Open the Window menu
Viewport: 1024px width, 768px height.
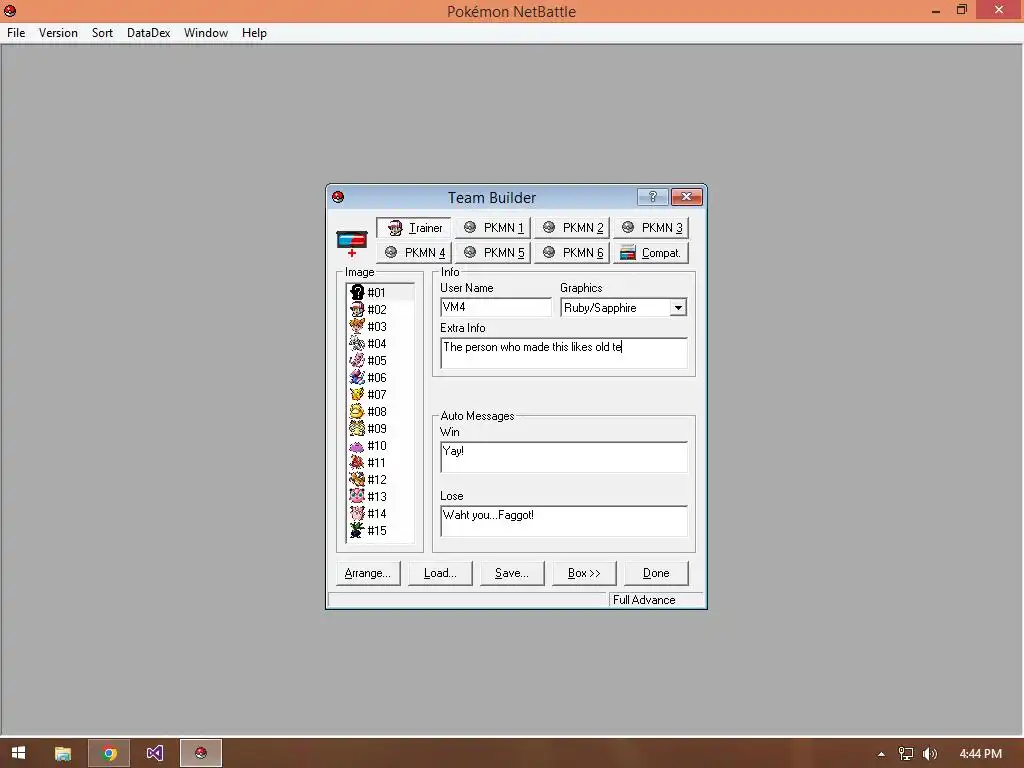(206, 33)
